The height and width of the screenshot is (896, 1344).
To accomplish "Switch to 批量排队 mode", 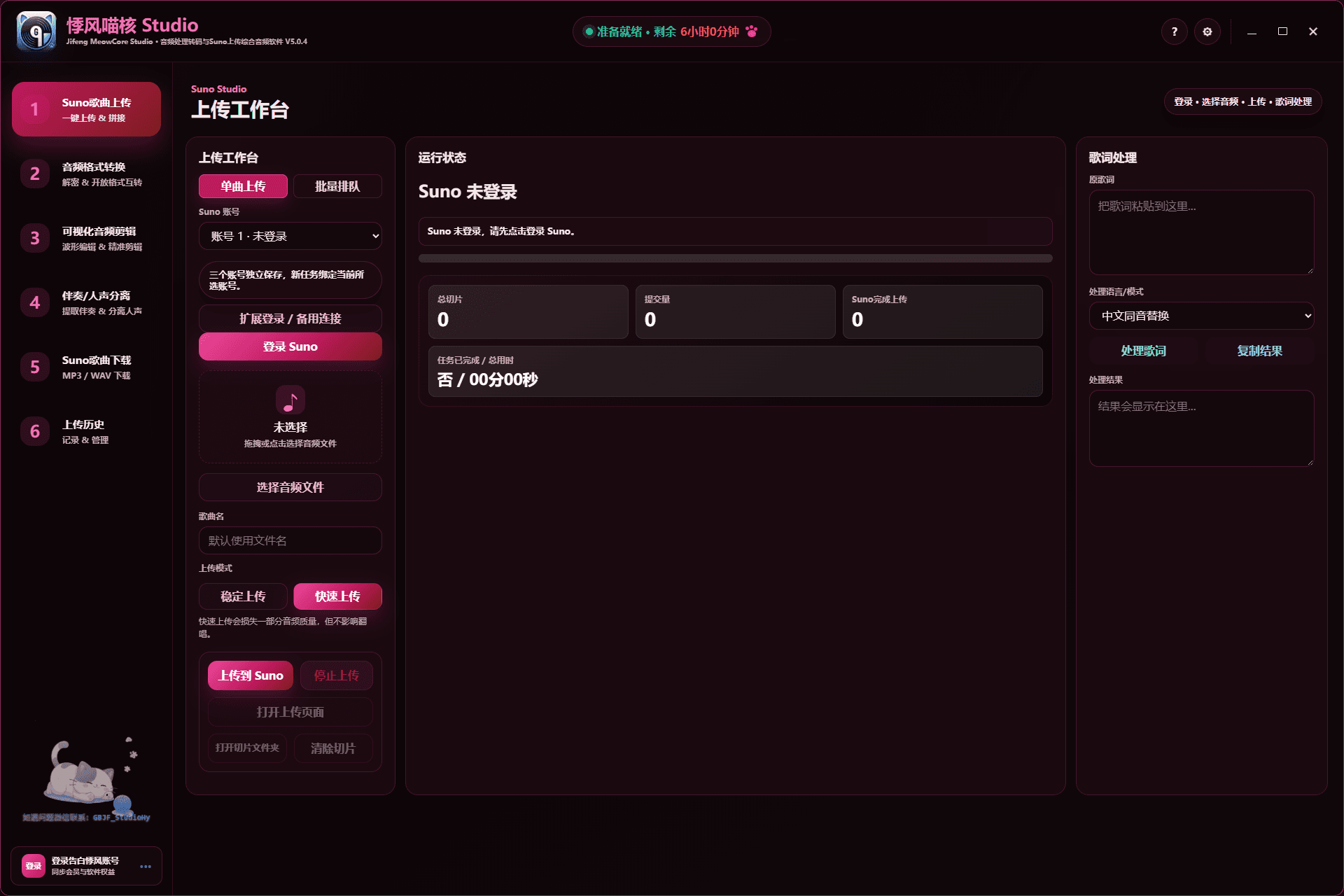I will click(337, 186).
